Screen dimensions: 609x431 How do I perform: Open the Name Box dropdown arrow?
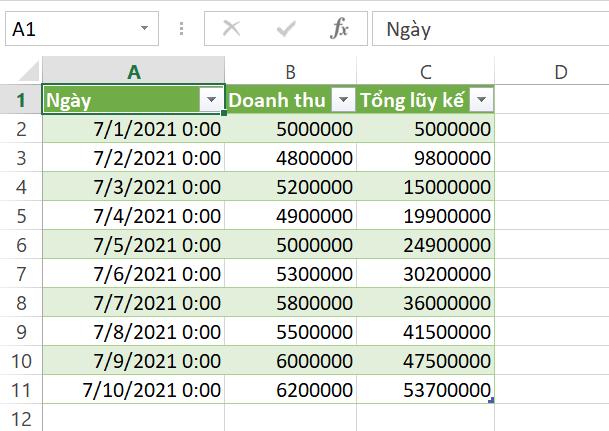(144, 28)
